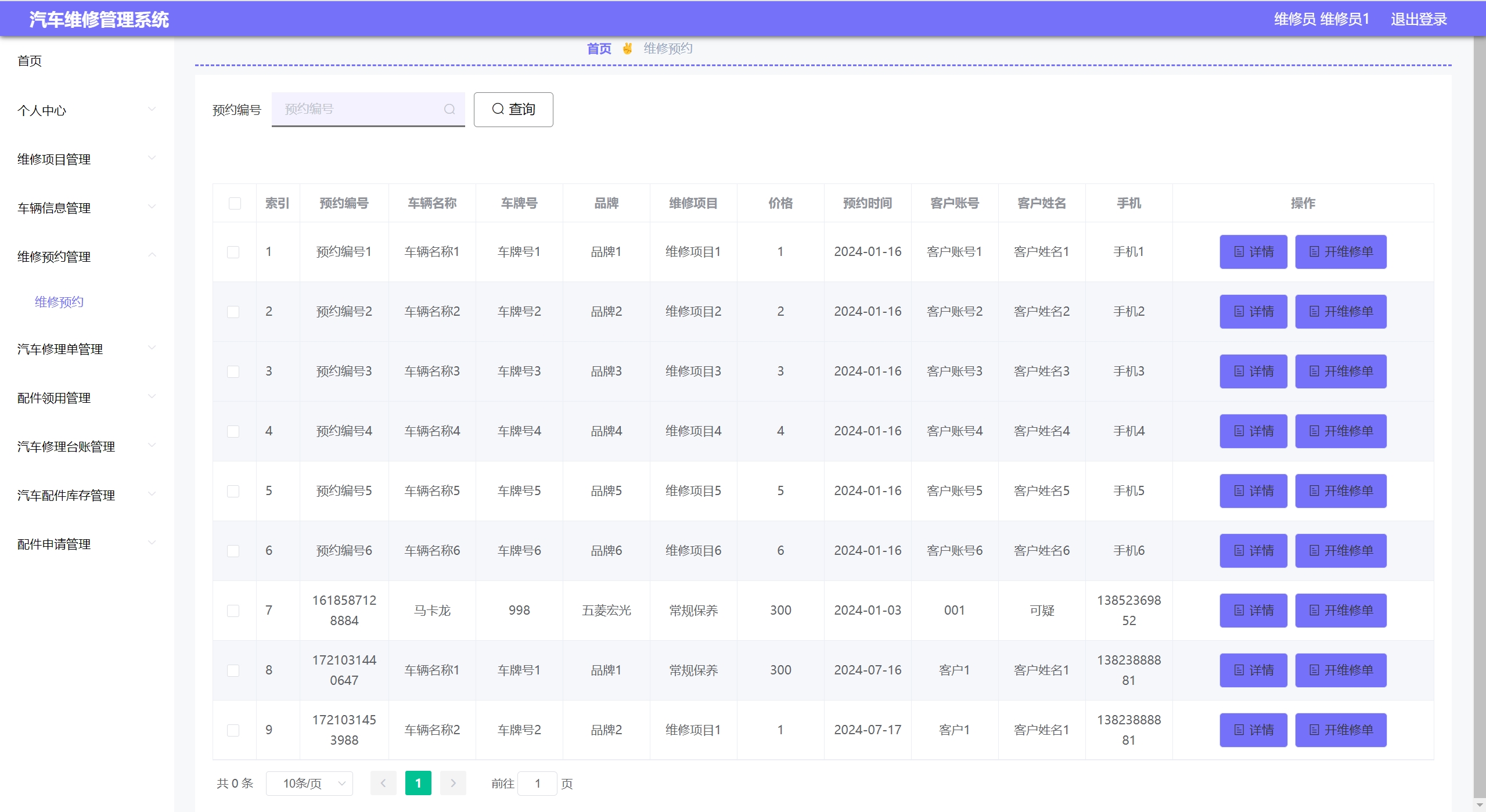The image size is (1486, 812).
Task: Click the 退出登录 logout link
Action: click(1418, 19)
